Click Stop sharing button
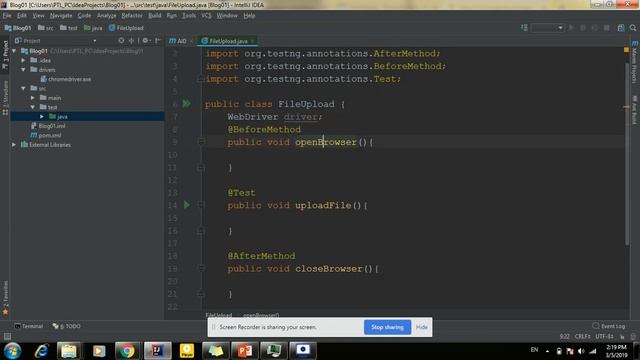Screen dimensions: 640x360 [387, 327]
